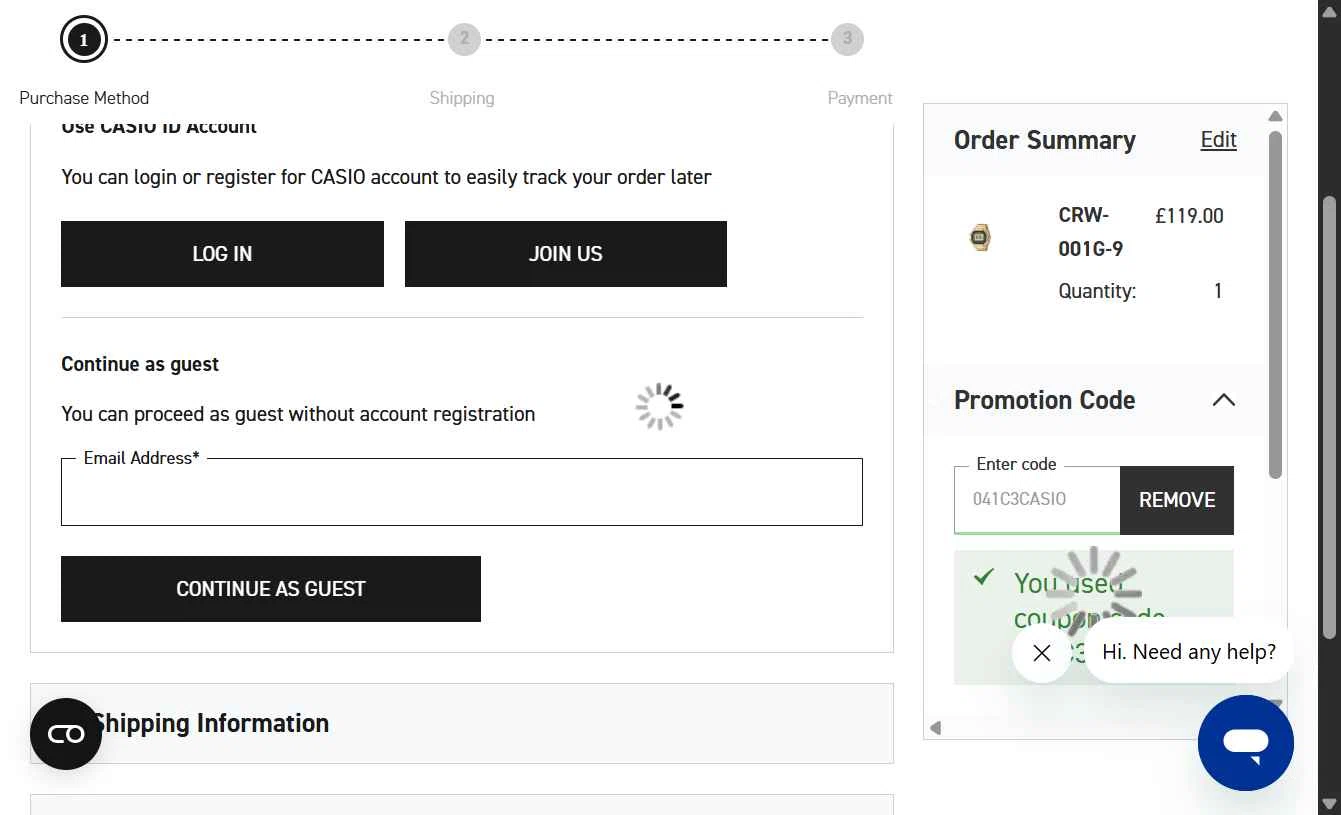Collapse the Promotion Code section

pyautogui.click(x=1223, y=400)
